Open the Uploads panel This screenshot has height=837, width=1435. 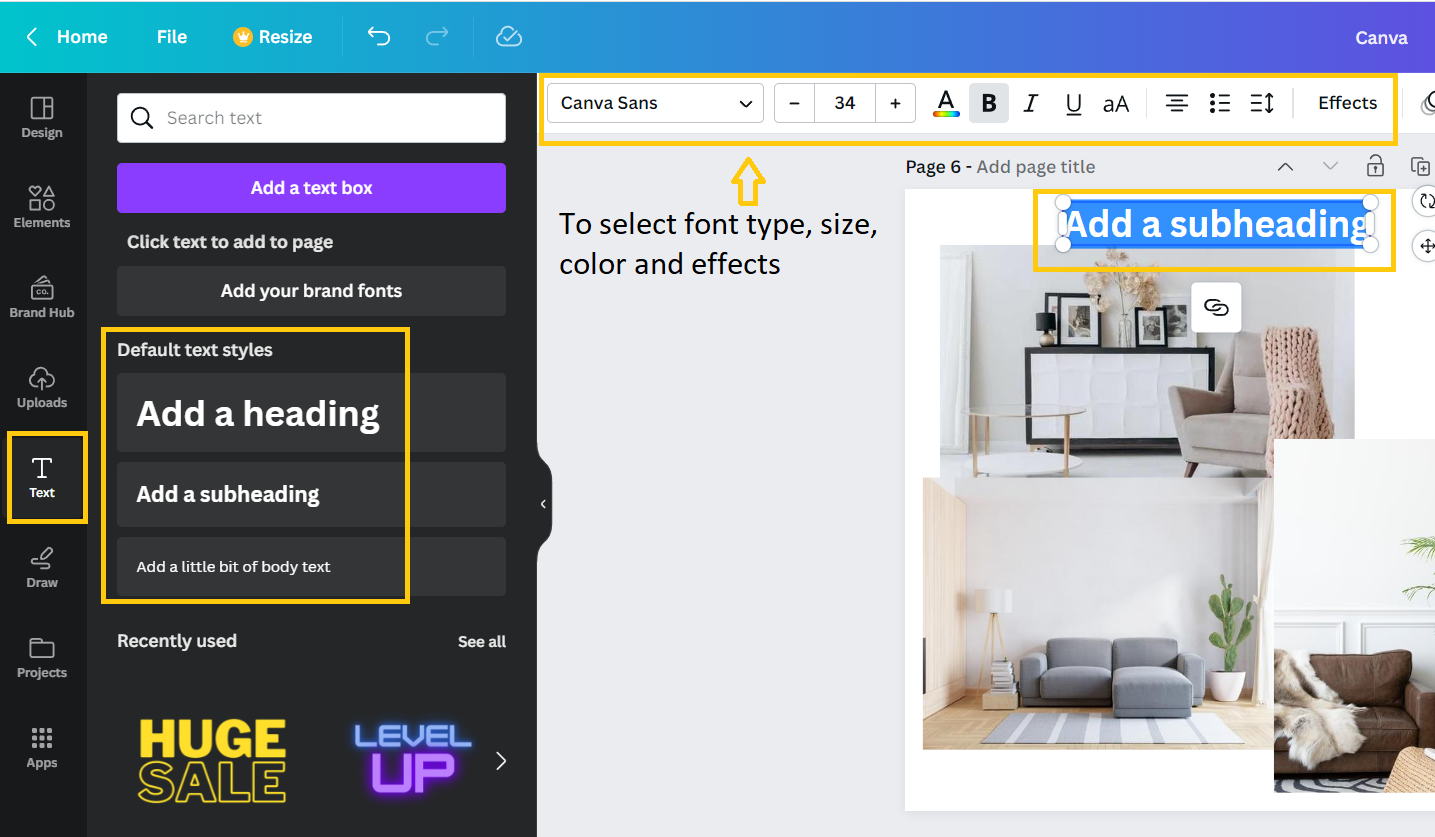(x=42, y=387)
